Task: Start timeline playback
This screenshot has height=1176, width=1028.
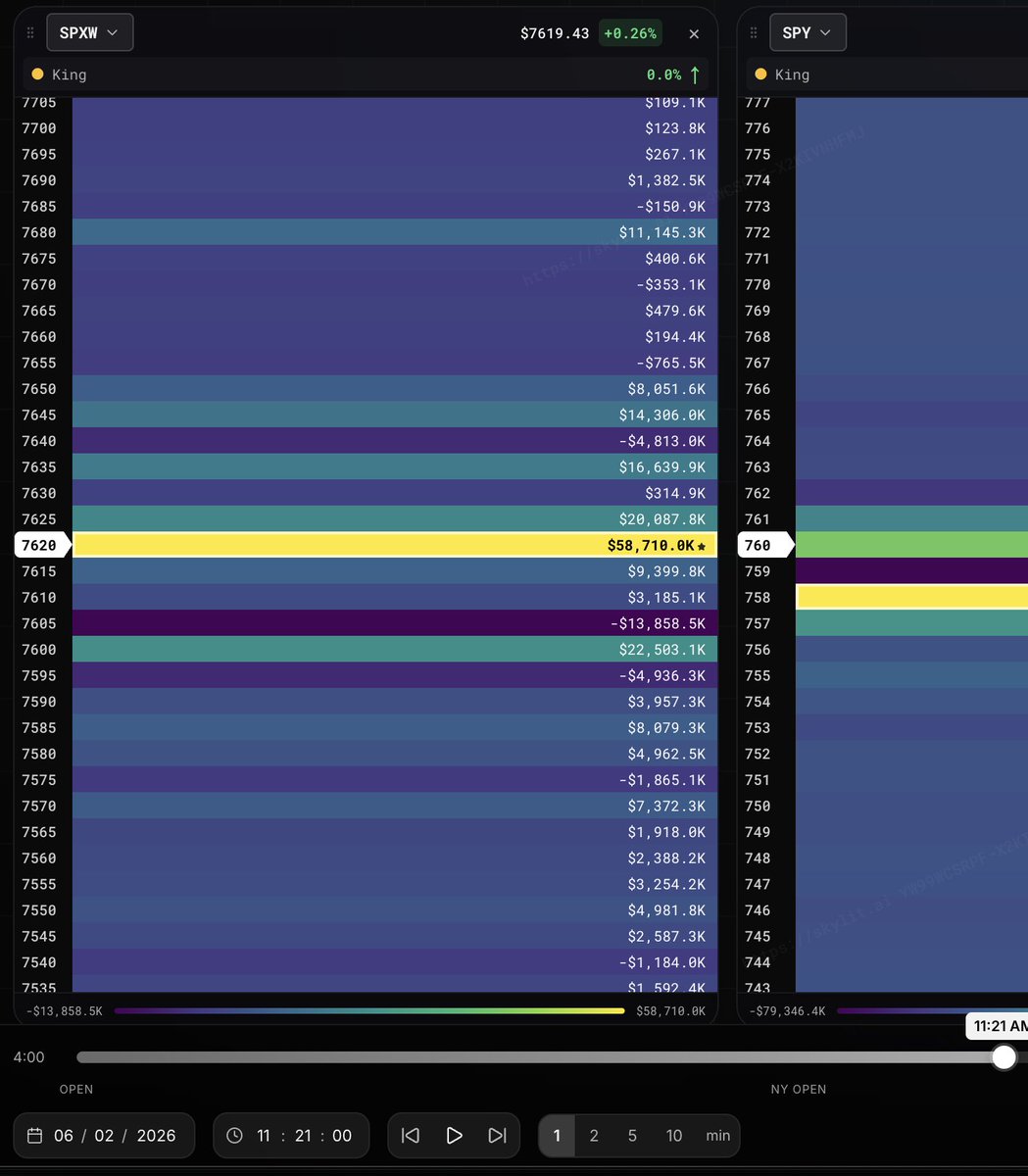Action: [454, 1135]
